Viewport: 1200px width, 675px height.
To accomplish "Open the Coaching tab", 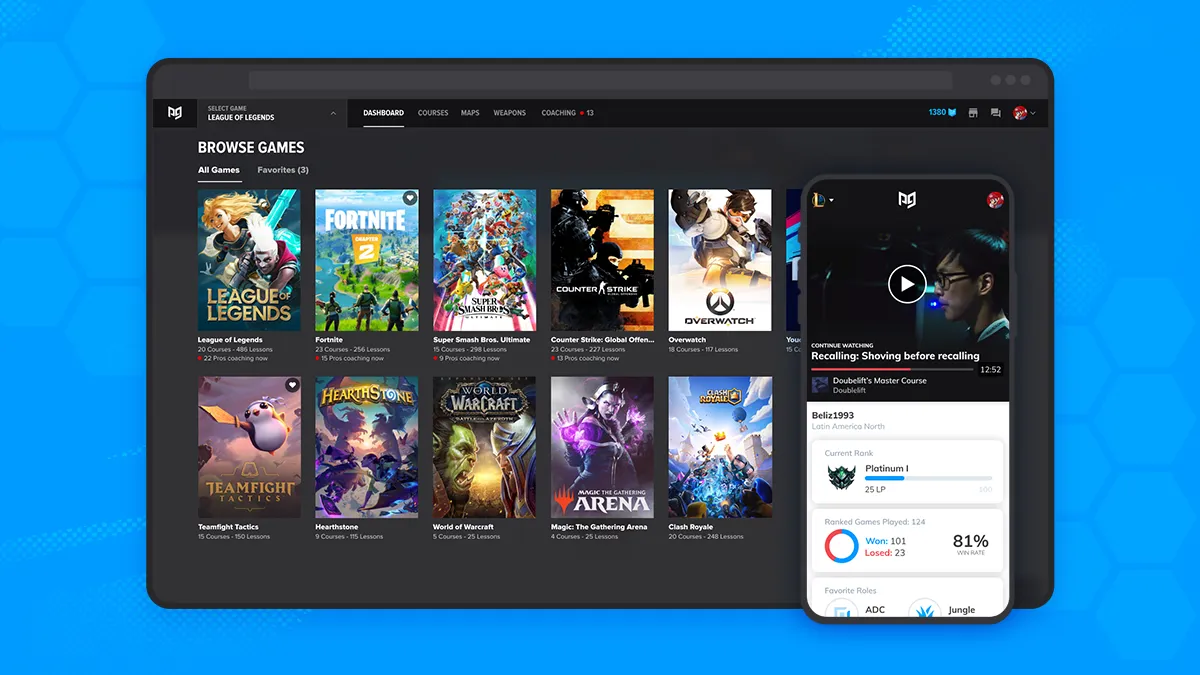I will click(559, 113).
